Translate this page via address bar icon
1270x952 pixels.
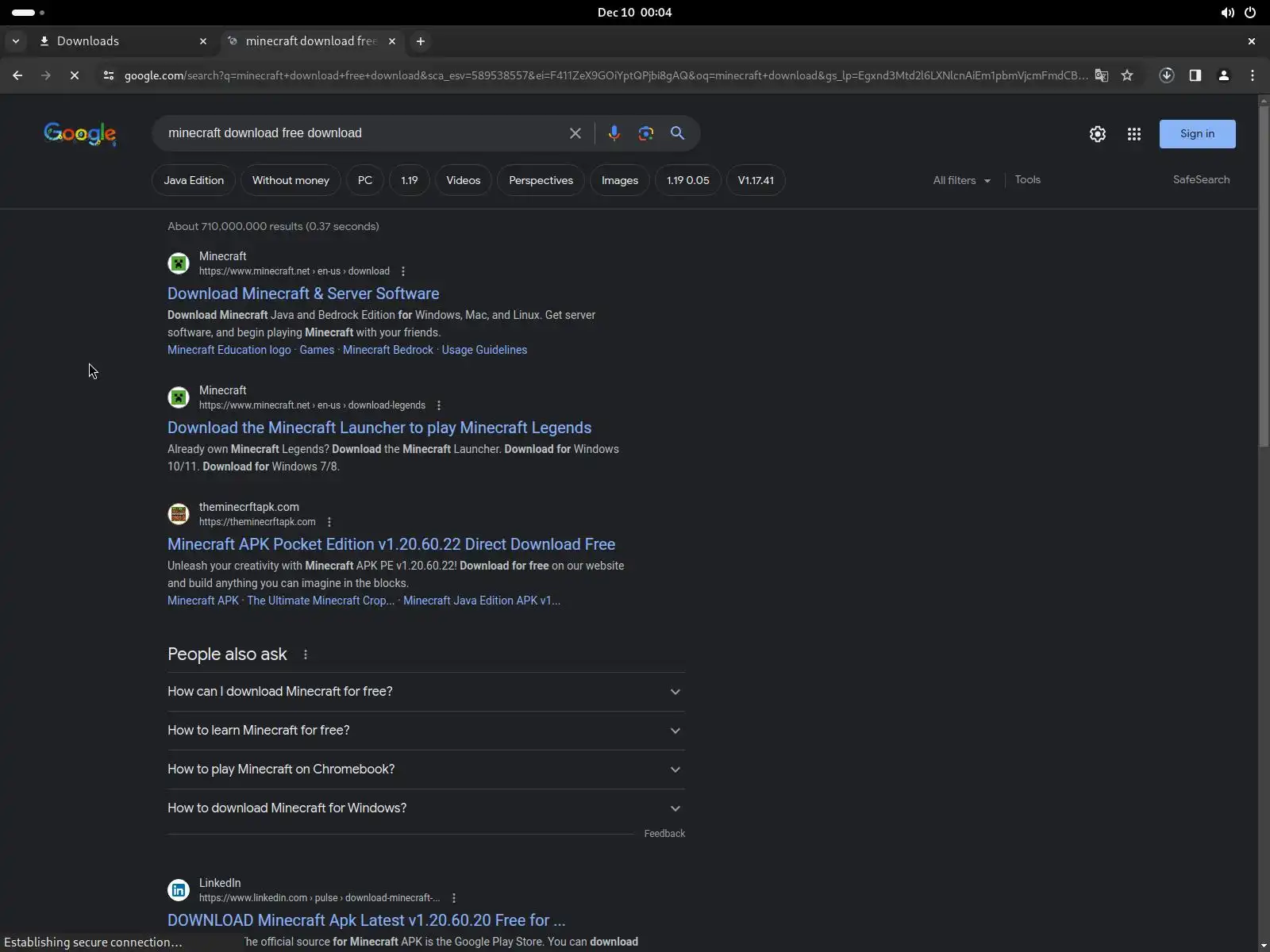click(x=1102, y=75)
